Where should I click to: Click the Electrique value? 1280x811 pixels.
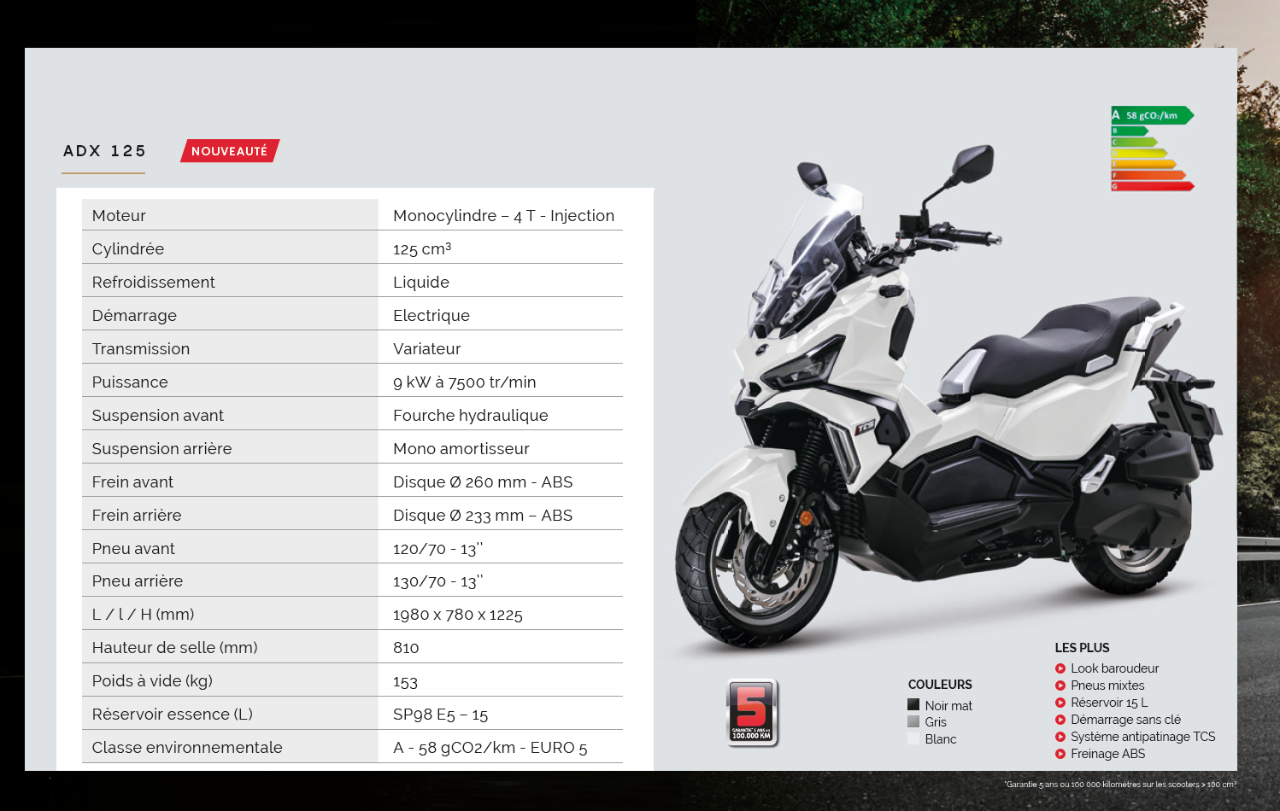431,315
